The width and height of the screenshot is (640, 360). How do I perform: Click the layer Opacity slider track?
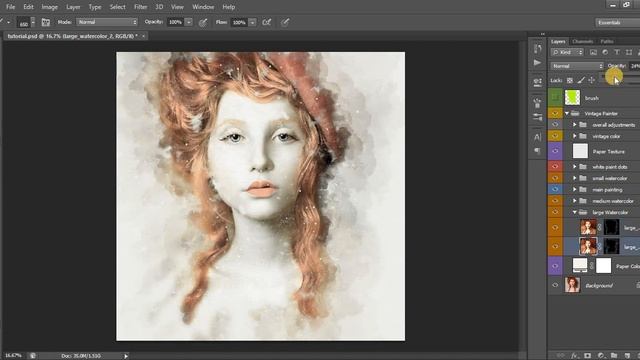(620, 76)
